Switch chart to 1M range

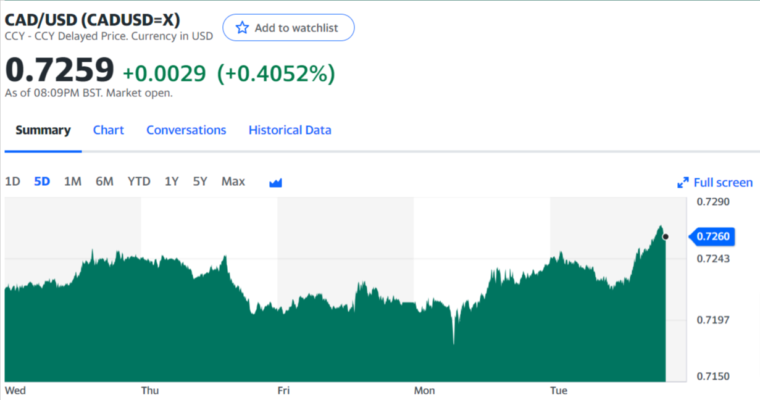(x=73, y=182)
